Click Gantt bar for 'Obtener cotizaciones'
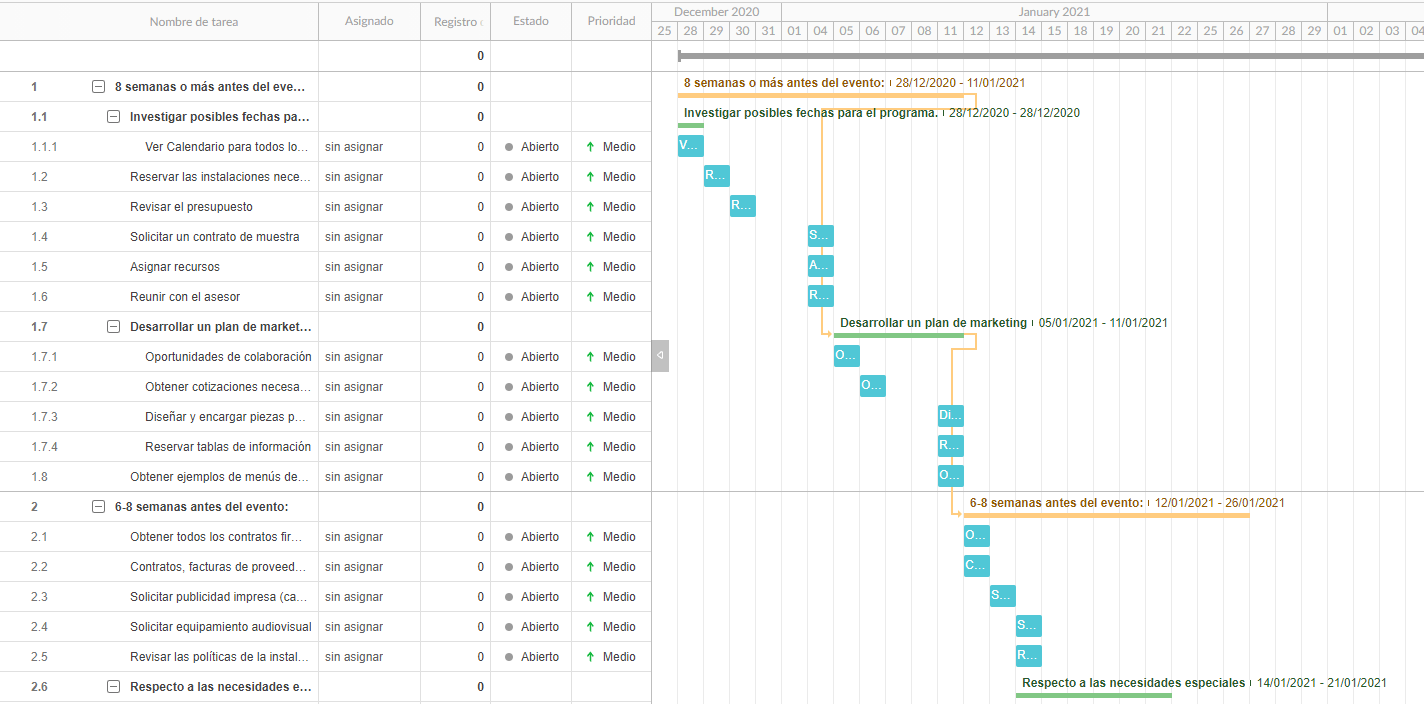This screenshot has width=1424, height=704. [873, 386]
